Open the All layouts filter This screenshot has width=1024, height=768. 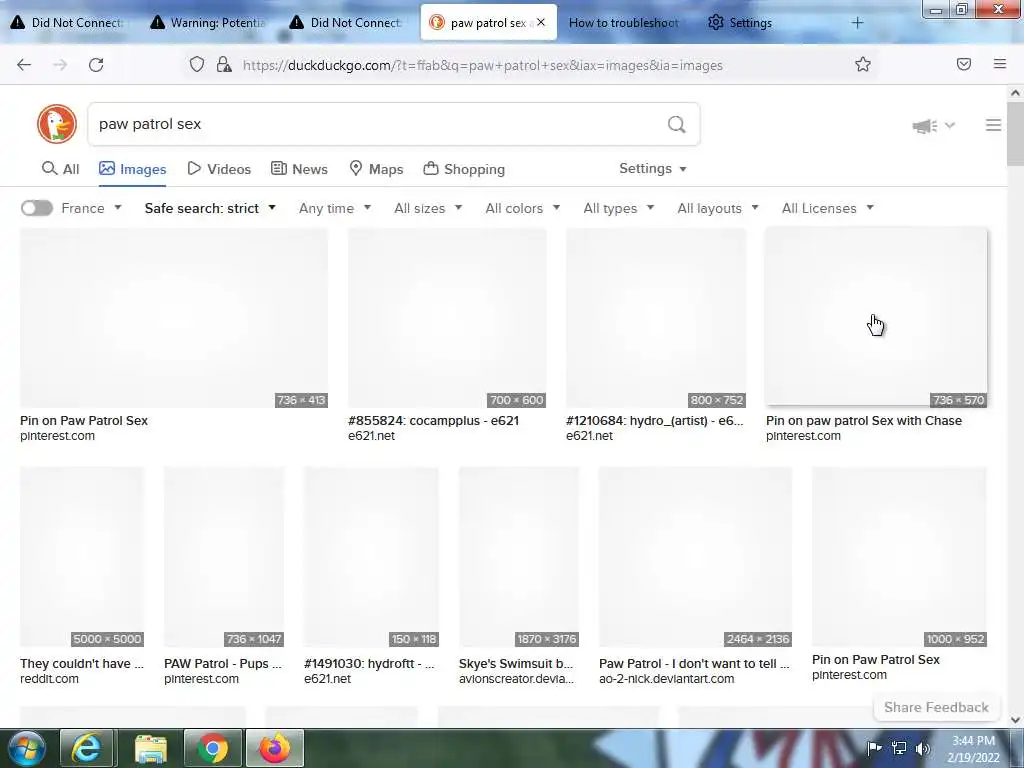tap(718, 208)
